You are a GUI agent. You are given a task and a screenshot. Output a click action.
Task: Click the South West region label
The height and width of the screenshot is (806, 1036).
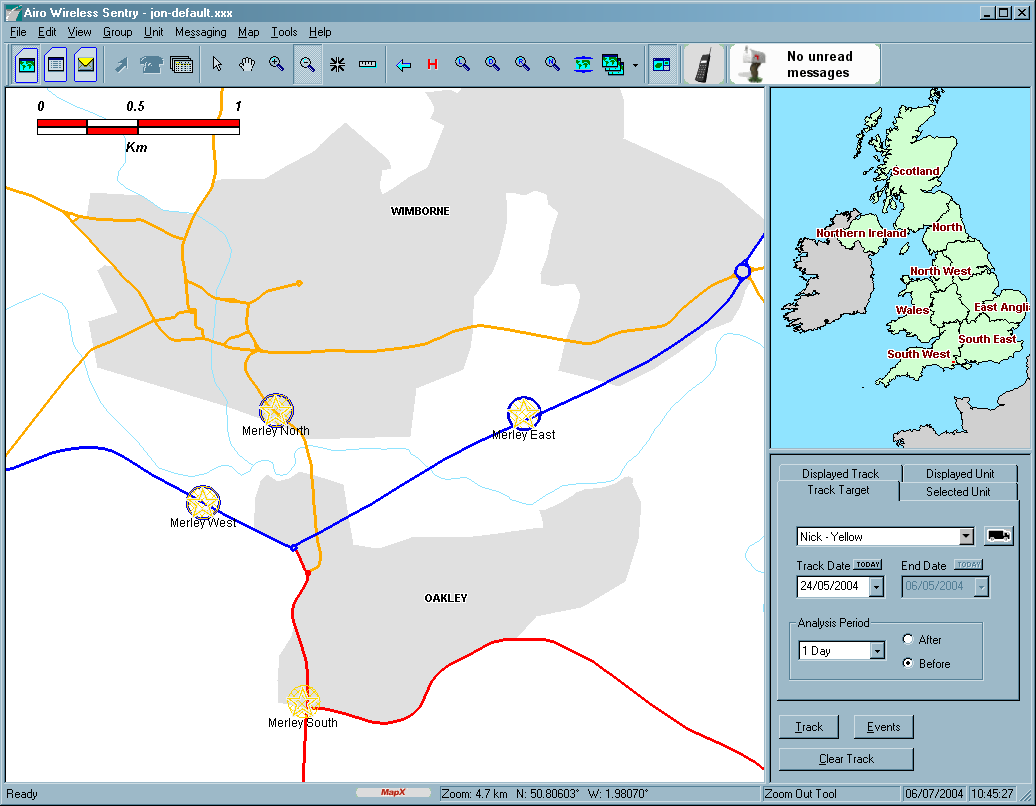918,354
